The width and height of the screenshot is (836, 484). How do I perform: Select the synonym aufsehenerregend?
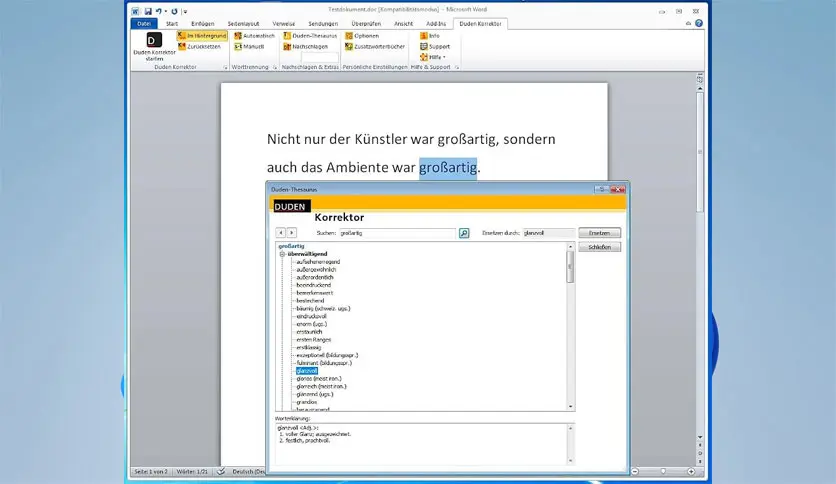click(318, 262)
